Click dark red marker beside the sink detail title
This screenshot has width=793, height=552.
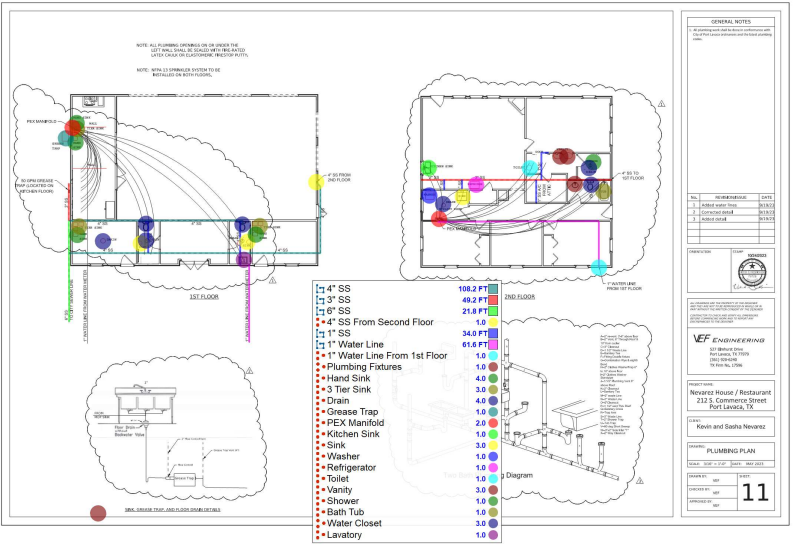click(98, 513)
